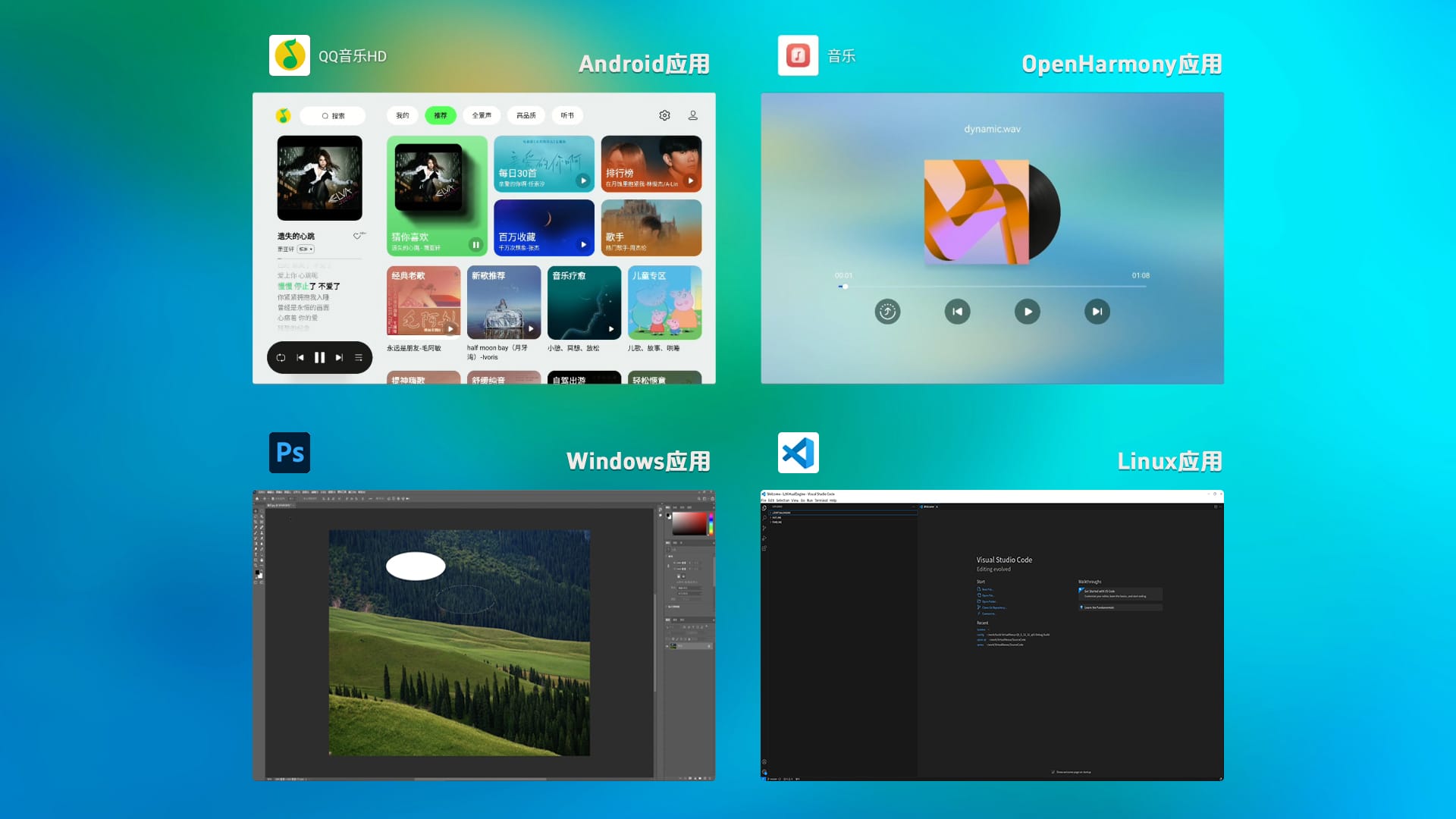Go to previous track in OpenHarmony music player
The width and height of the screenshot is (1456, 819).
pos(957,312)
